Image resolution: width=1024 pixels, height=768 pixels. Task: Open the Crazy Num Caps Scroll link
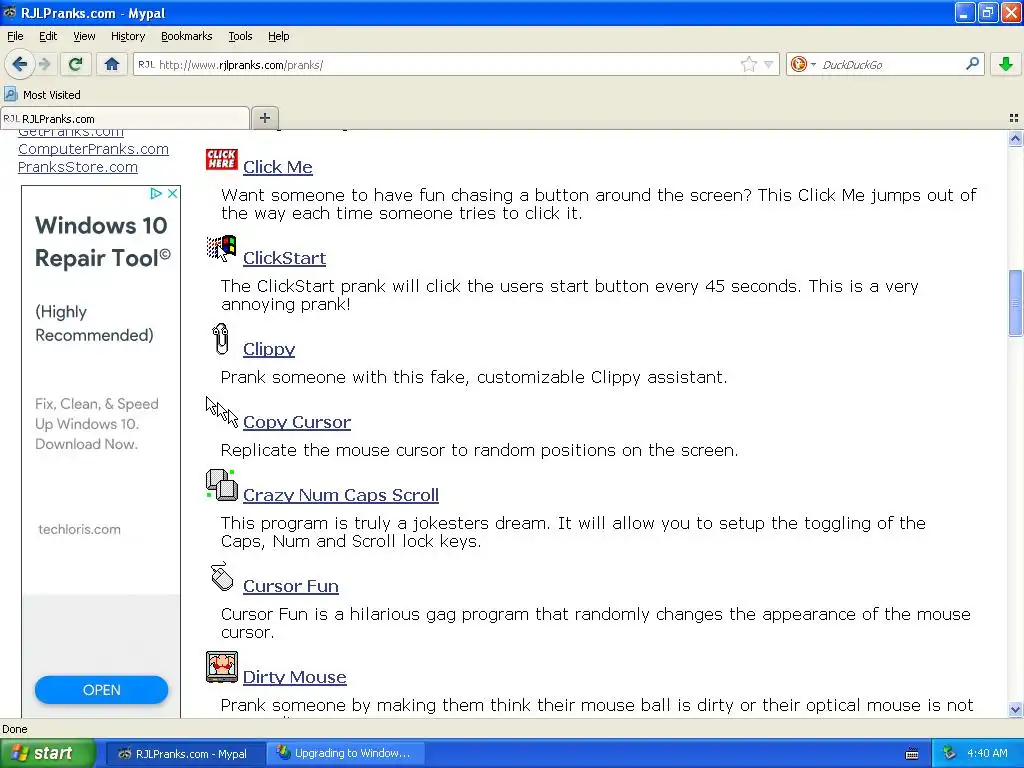coord(341,495)
